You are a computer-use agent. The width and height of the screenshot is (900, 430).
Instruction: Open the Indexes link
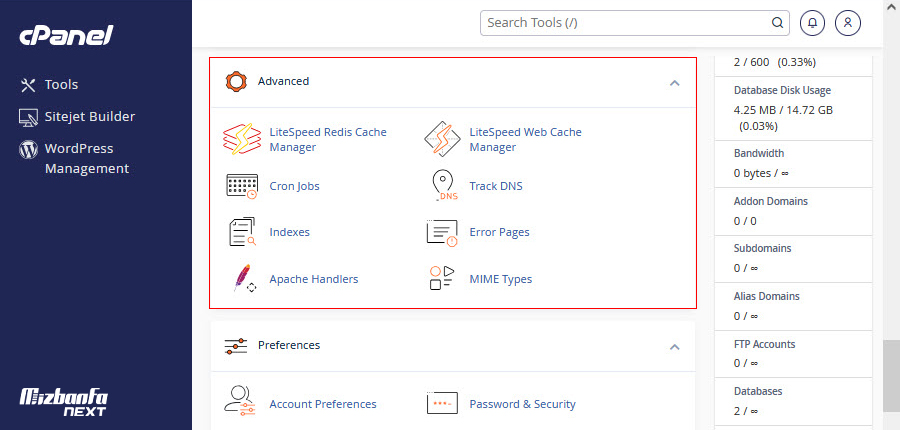[289, 232]
